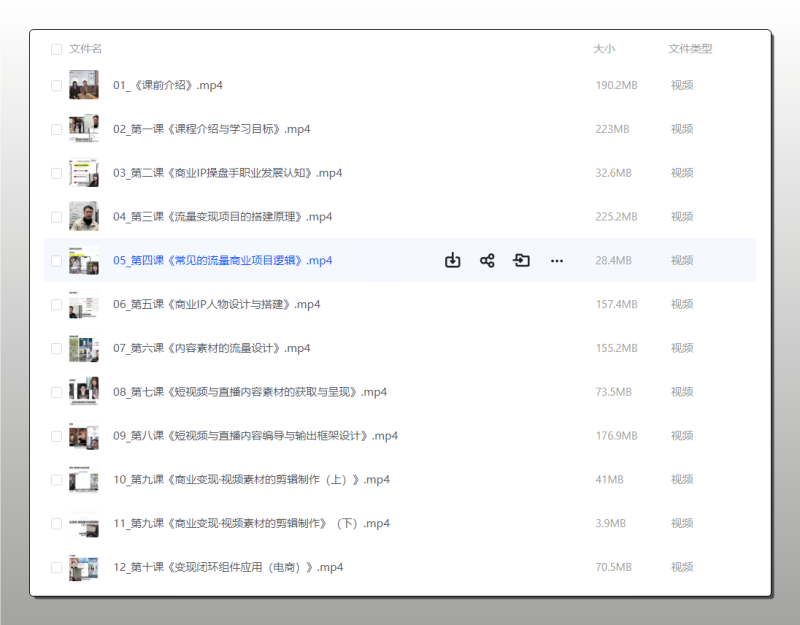800x625 pixels.
Task: Click the video thumbnail for 02_第一课
Action: coord(84,129)
